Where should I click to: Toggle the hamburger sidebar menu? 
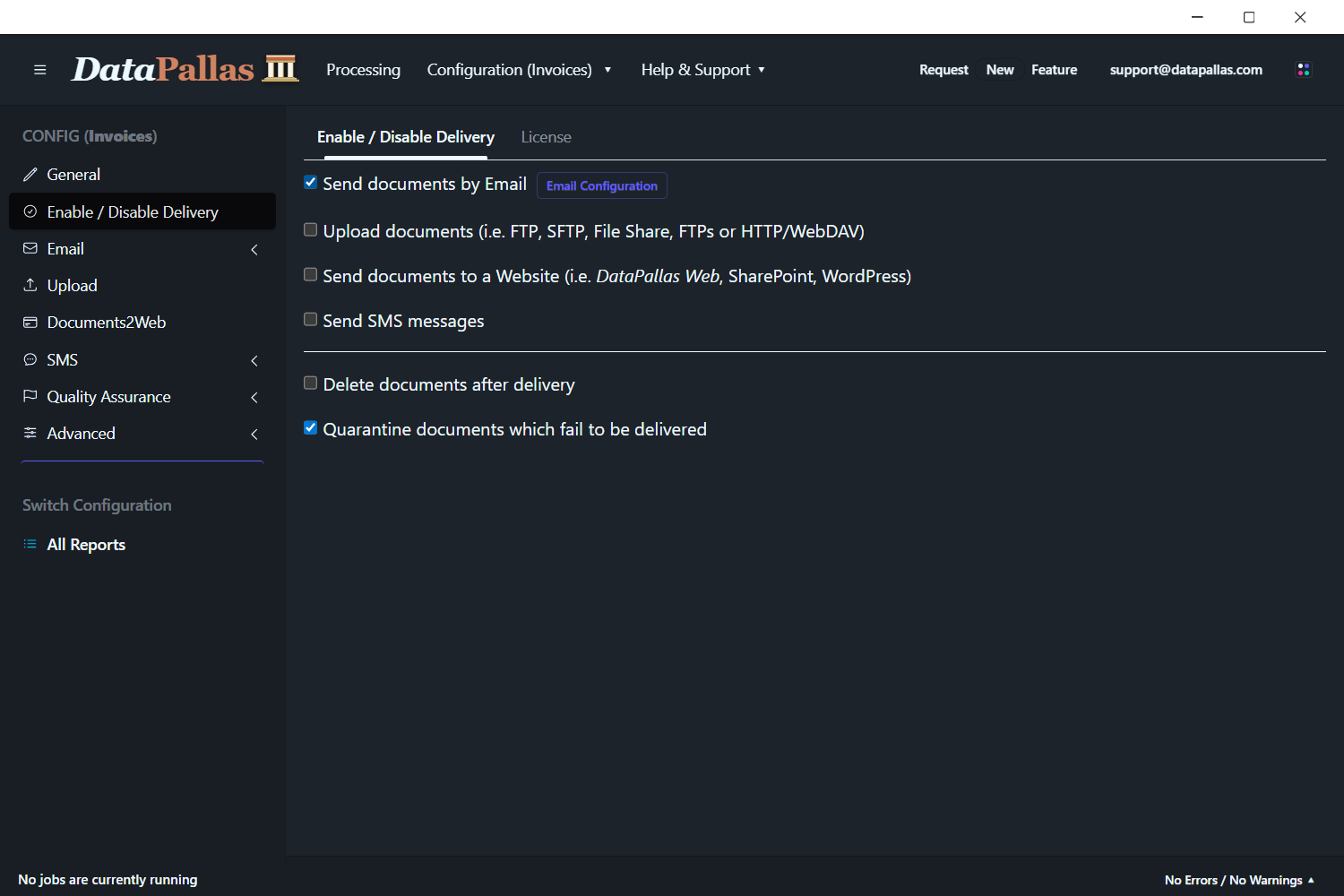[39, 70]
